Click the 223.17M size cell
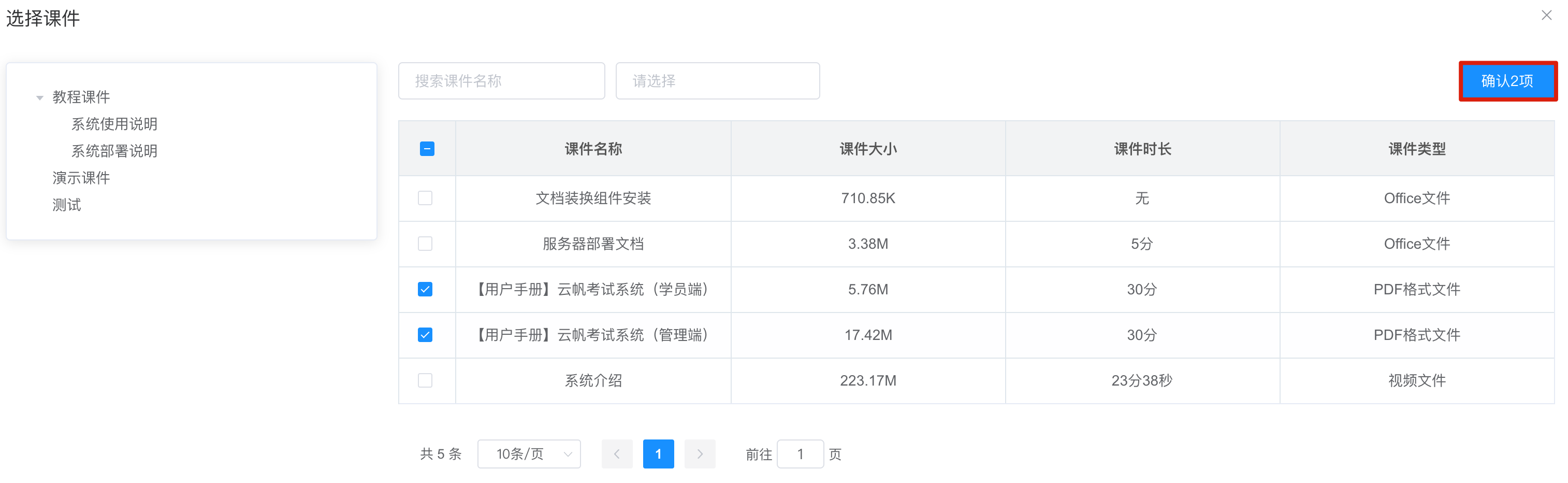Image resolution: width=1568 pixels, height=483 pixels. 868,381
